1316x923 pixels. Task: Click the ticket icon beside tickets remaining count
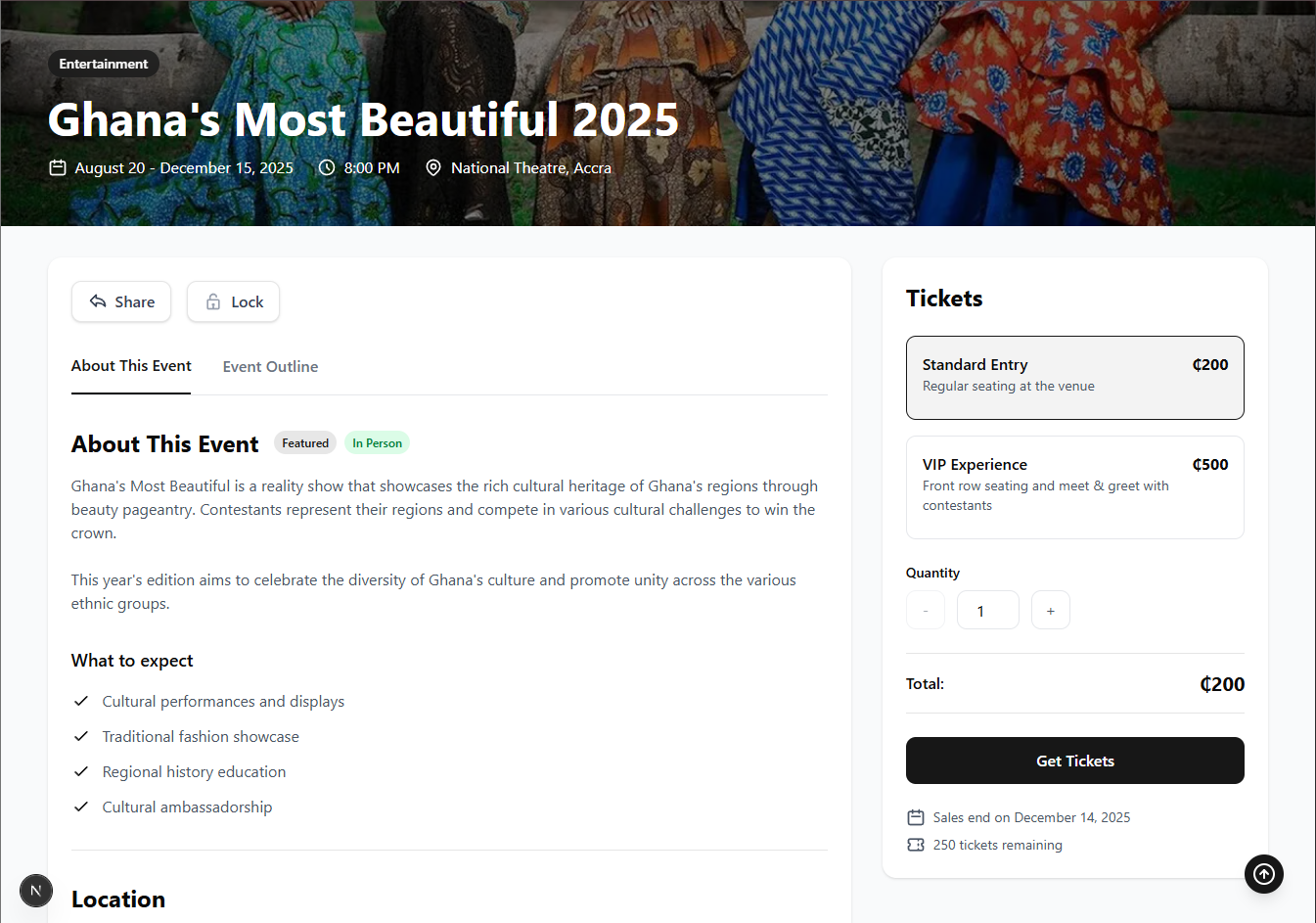(915, 844)
